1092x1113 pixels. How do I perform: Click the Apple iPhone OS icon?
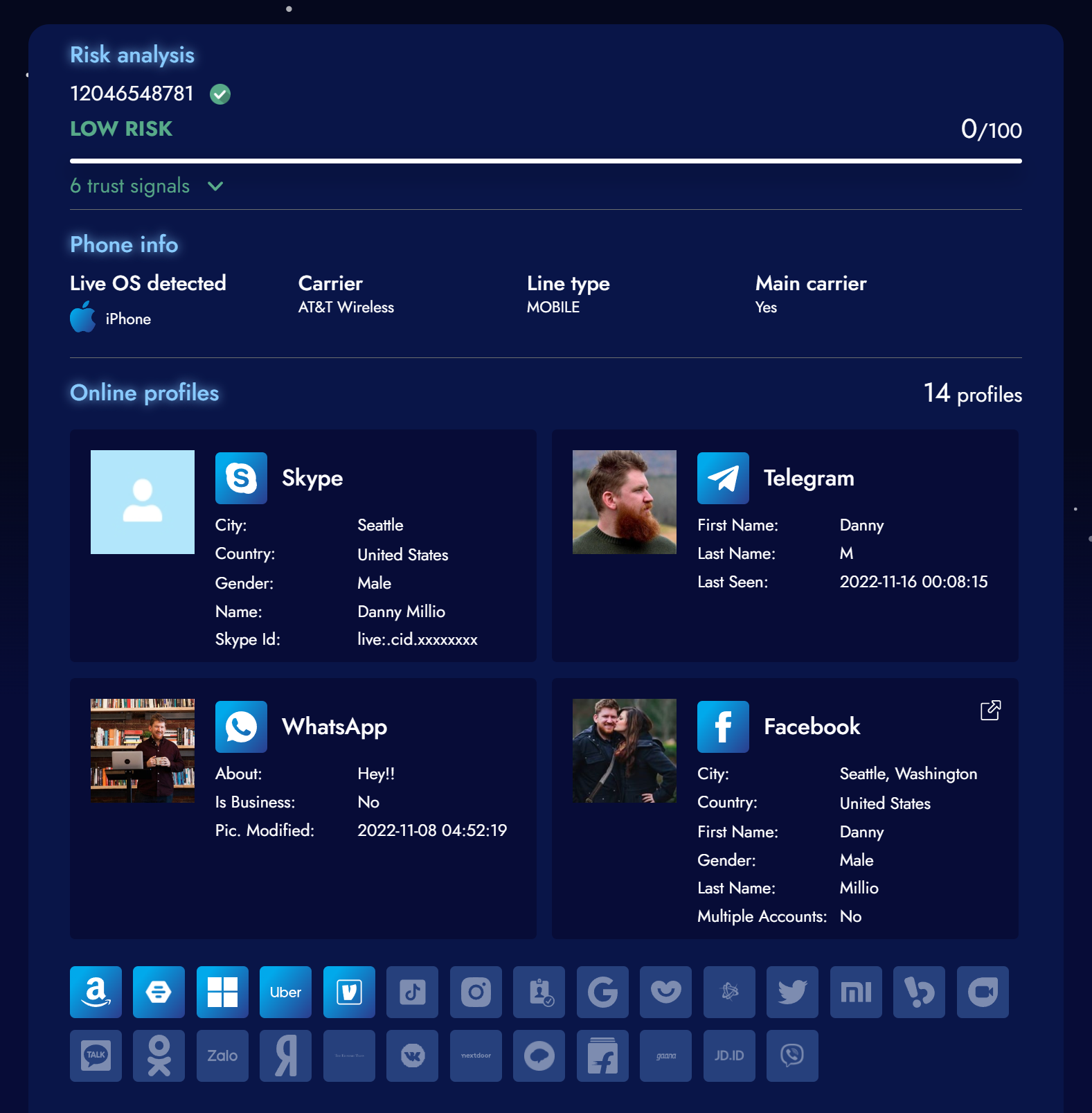[x=83, y=317]
